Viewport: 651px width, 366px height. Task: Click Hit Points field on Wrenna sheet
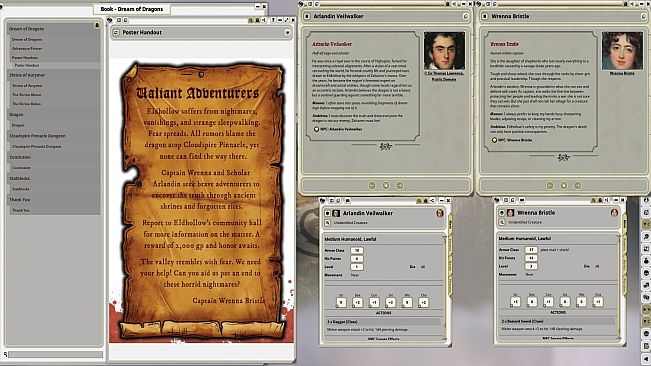(x=531, y=258)
